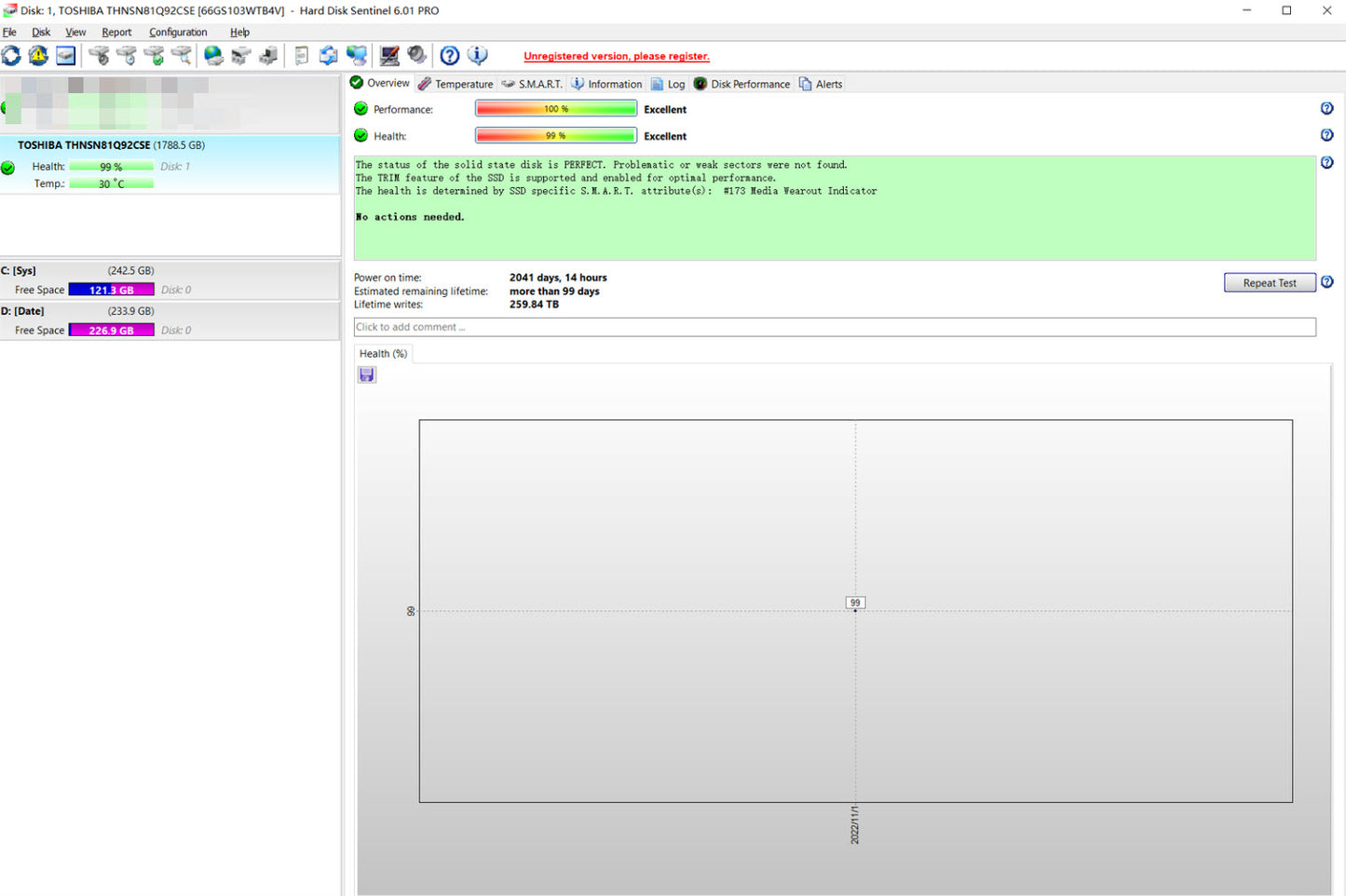The image size is (1346, 896).
Task: Open help via blue question mark toolbar icon
Action: 450,56
